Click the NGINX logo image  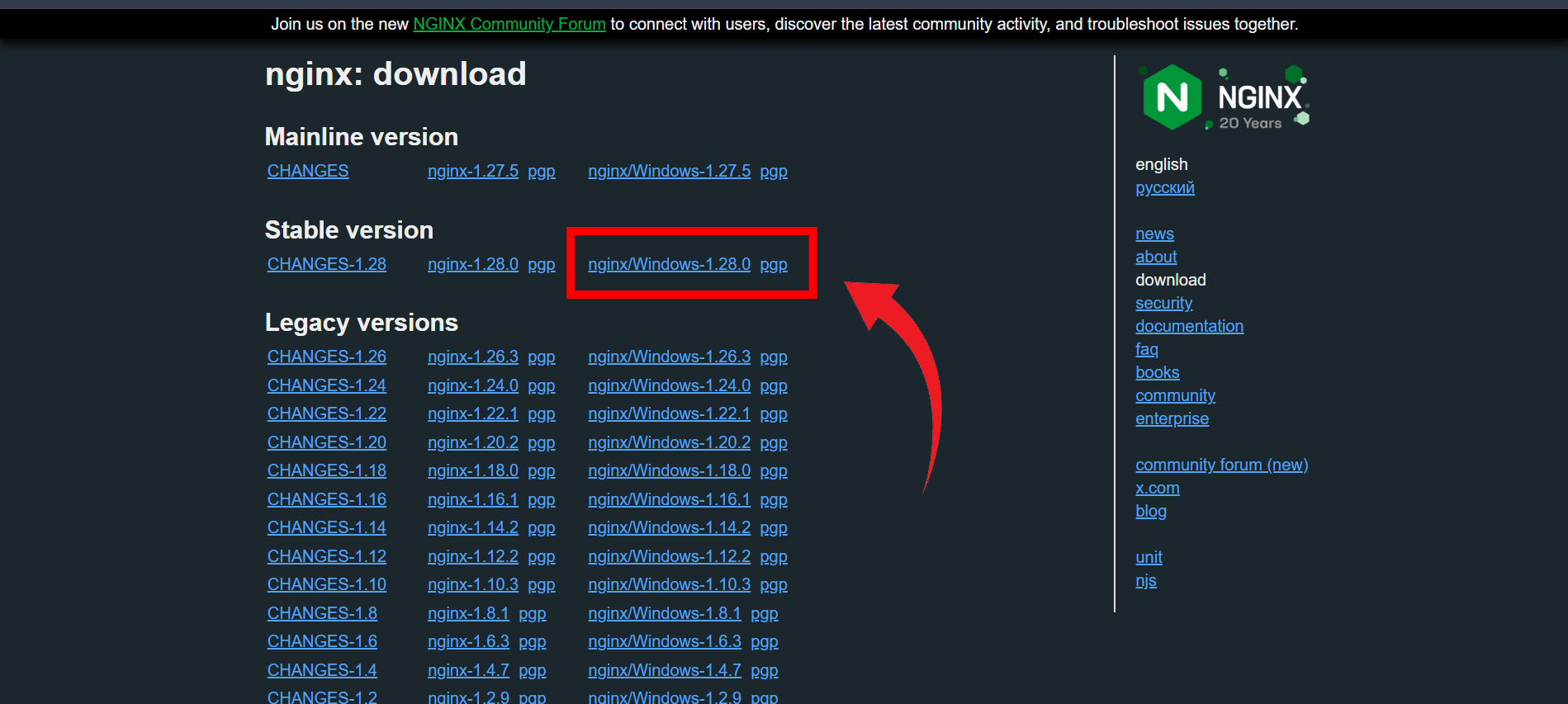point(1225,97)
